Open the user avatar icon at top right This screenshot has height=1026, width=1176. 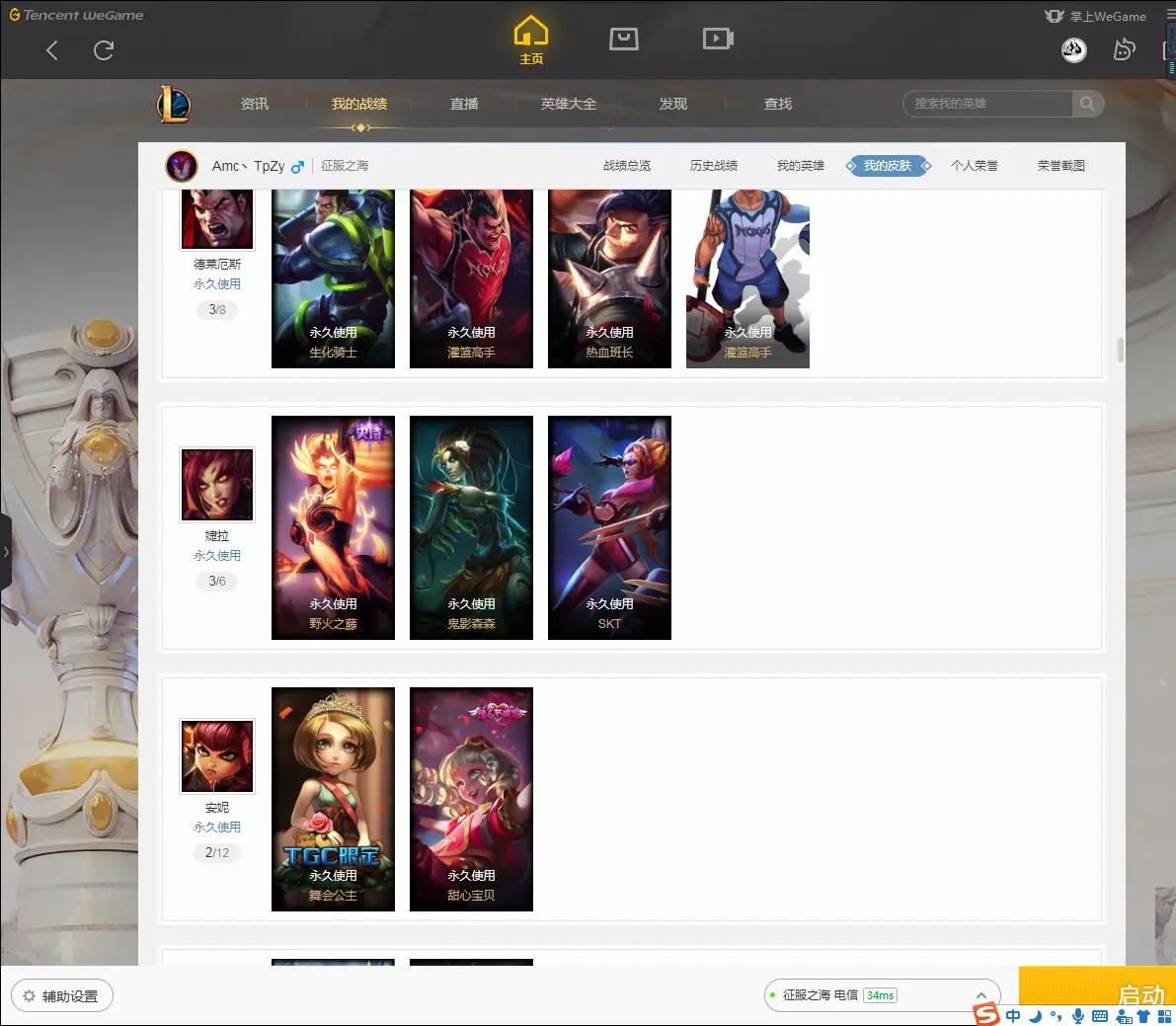pos(1074,50)
